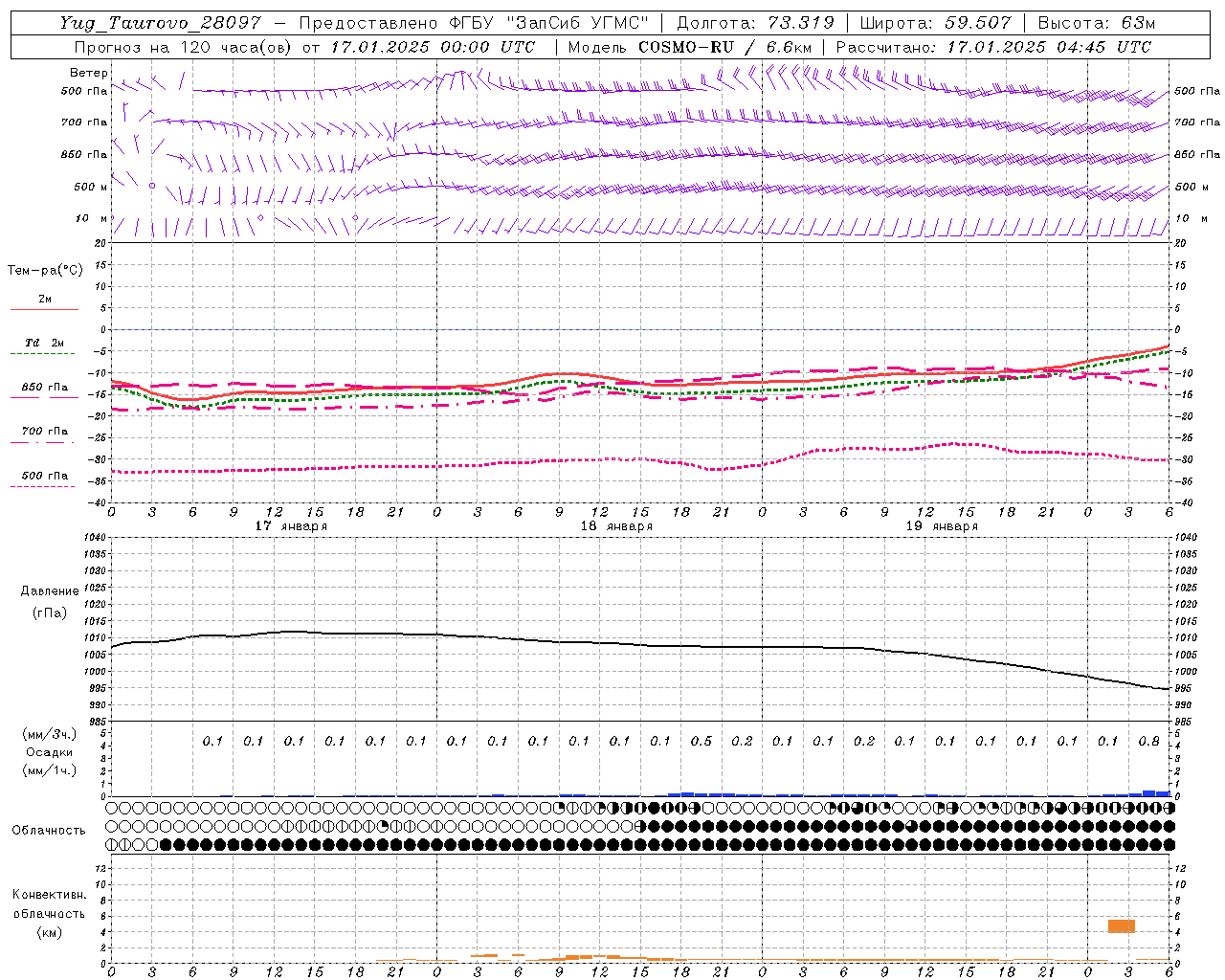Click the 500 гПа temperature legend entry
1225x980 pixels.
tap(44, 475)
